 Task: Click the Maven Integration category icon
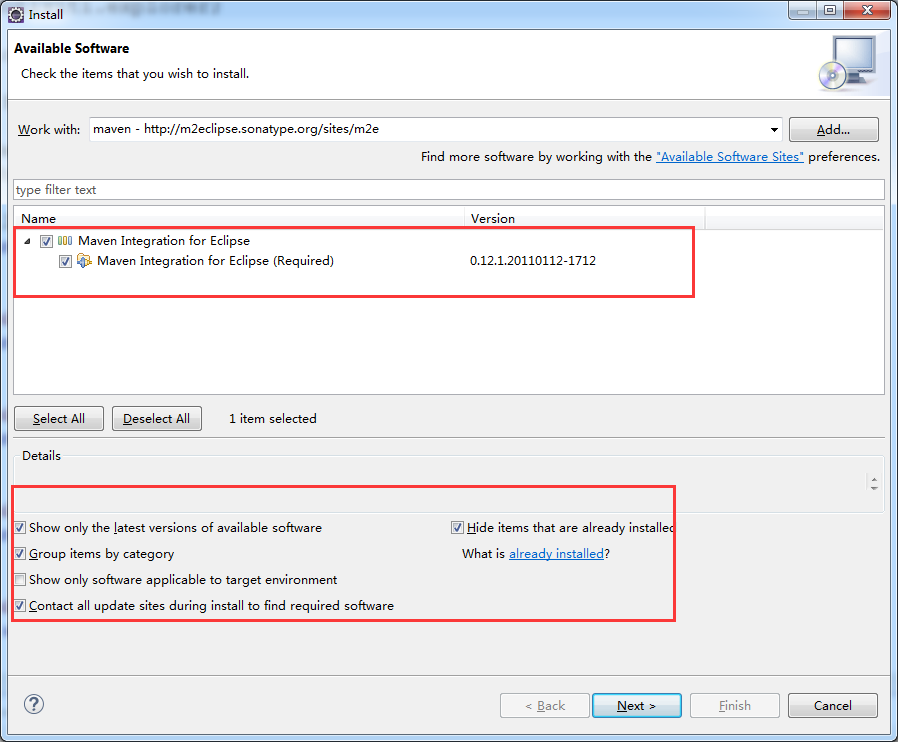click(65, 241)
